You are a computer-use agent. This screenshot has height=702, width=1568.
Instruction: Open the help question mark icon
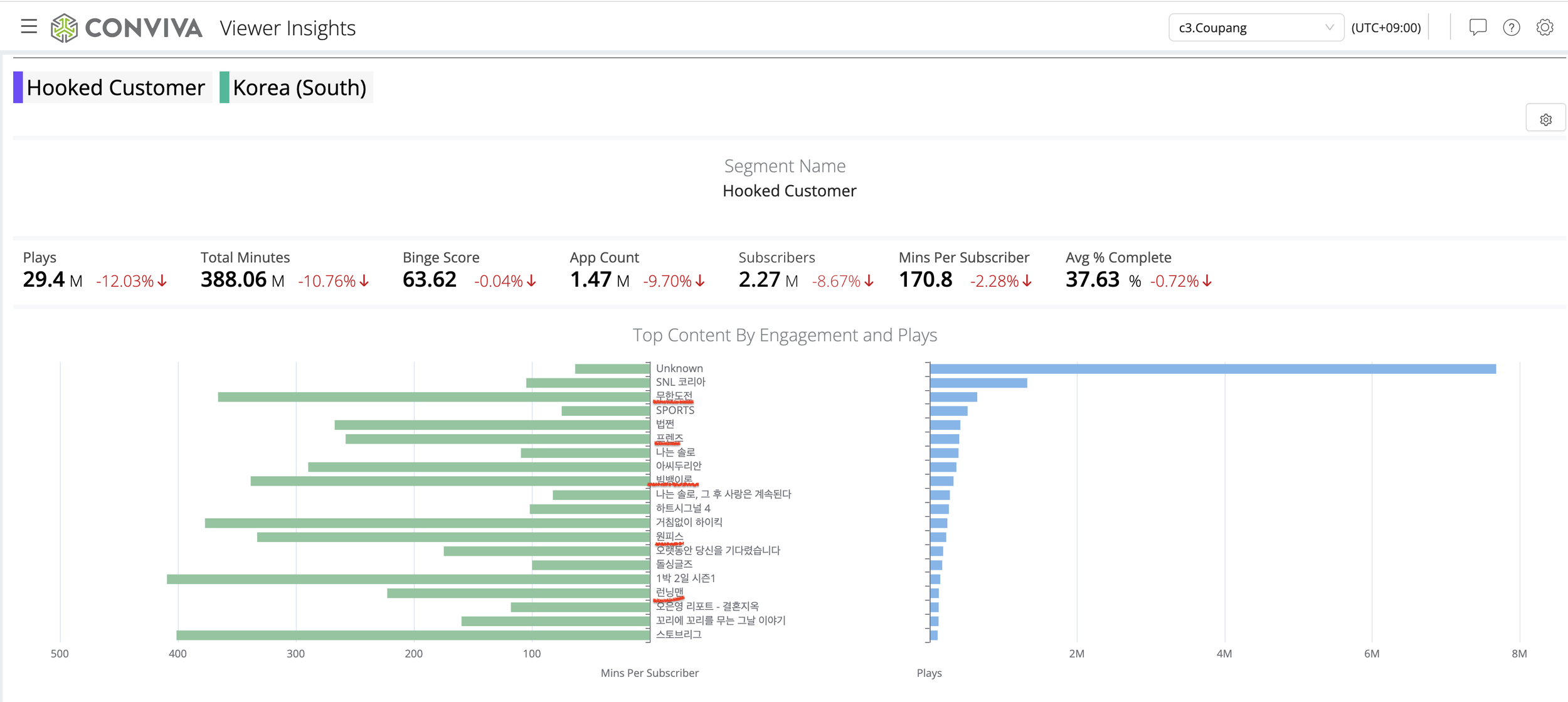pyautogui.click(x=1511, y=28)
